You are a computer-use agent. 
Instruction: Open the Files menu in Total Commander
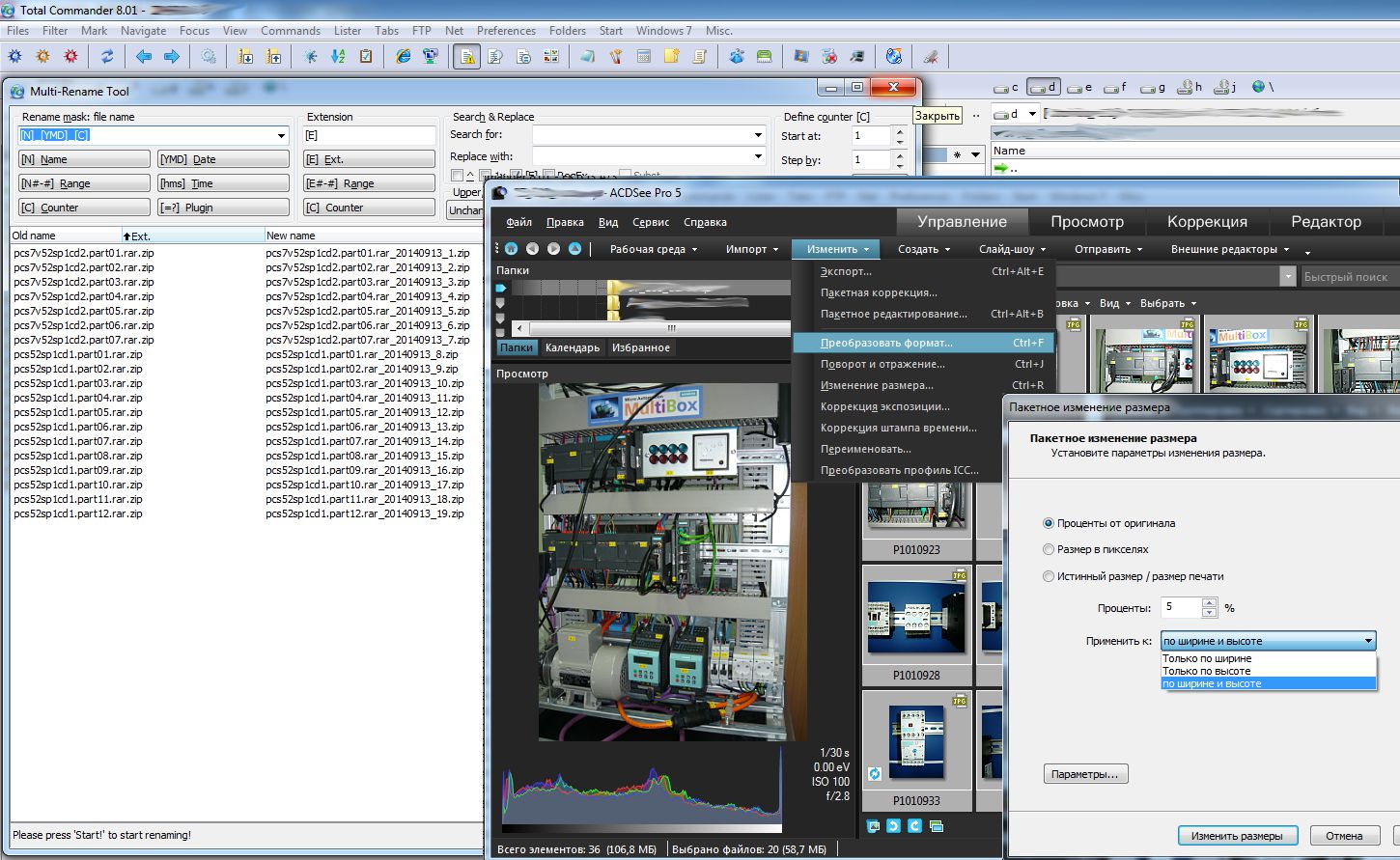pos(17,31)
